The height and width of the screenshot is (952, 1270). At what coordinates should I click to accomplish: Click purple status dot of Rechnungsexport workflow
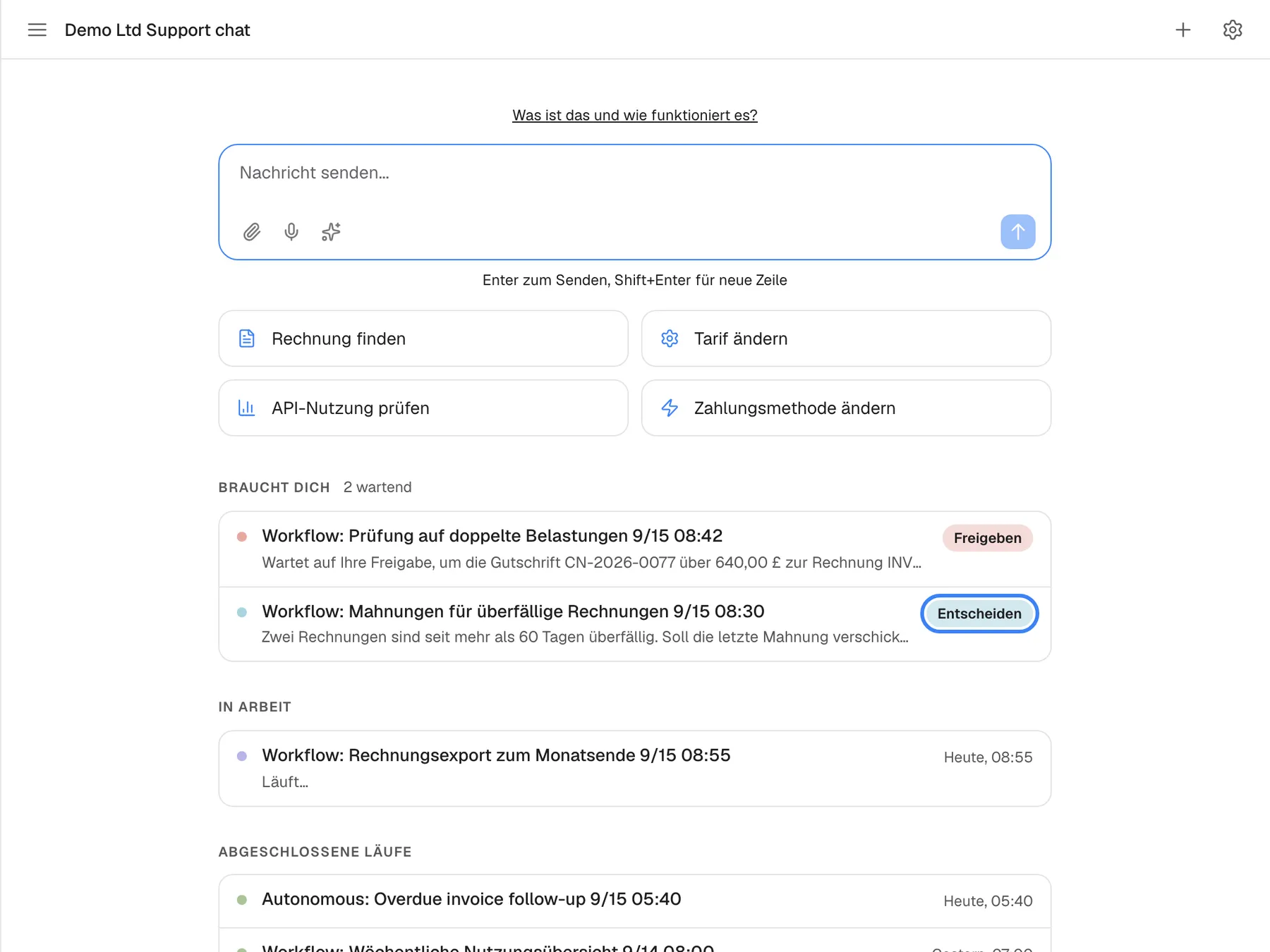click(242, 756)
